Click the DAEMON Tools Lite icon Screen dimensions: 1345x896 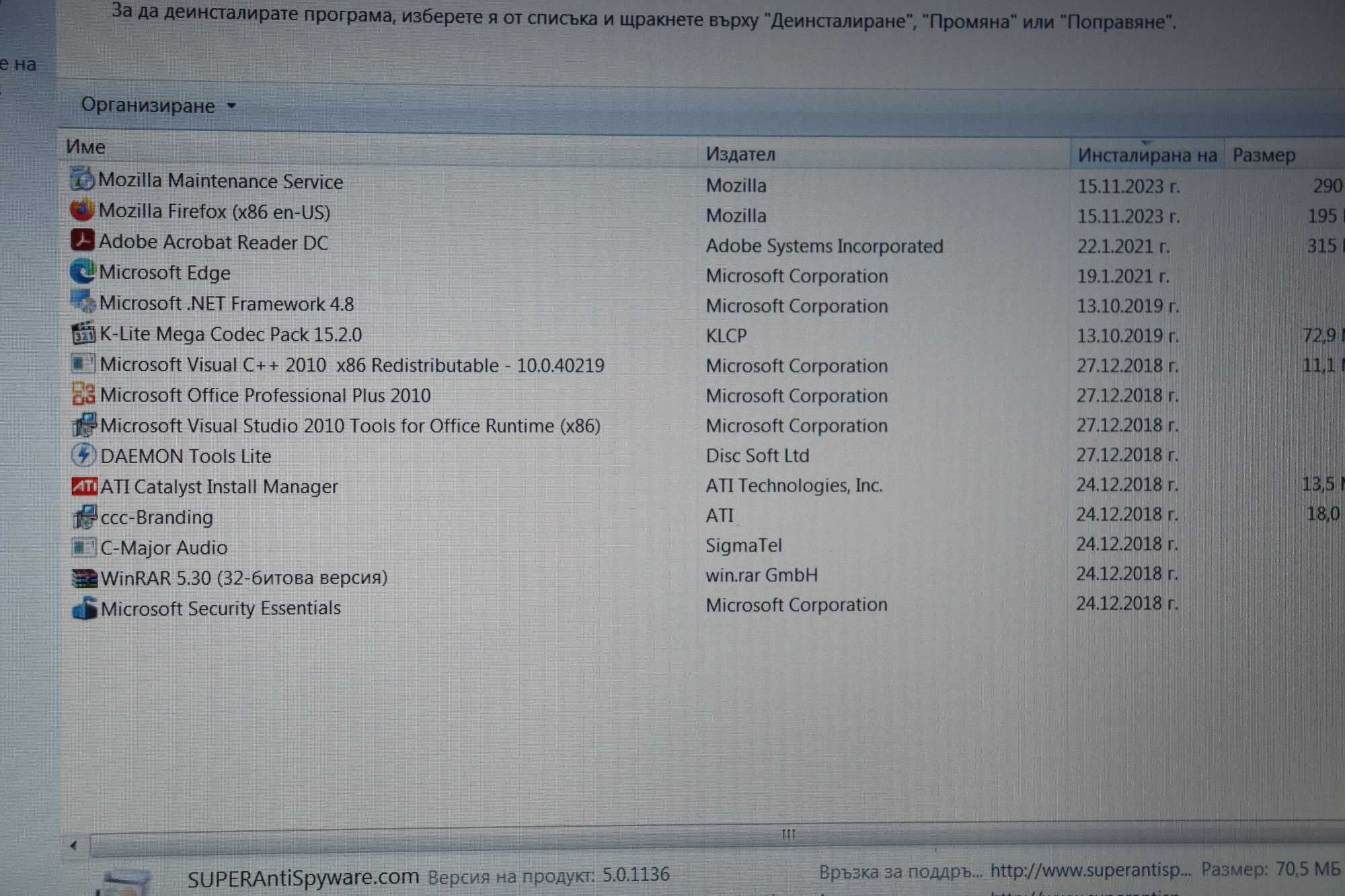[x=83, y=455]
